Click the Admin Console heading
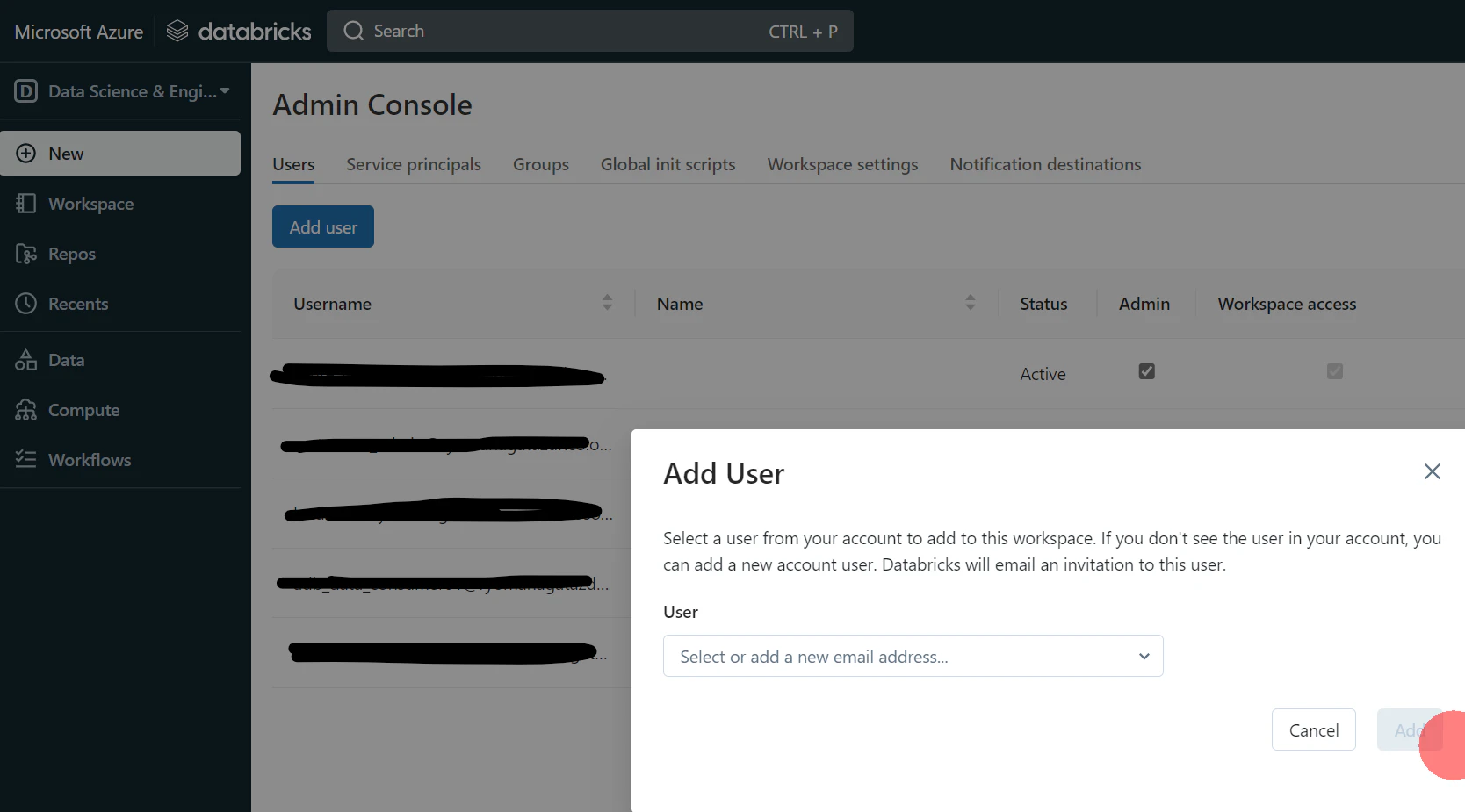 coord(372,105)
